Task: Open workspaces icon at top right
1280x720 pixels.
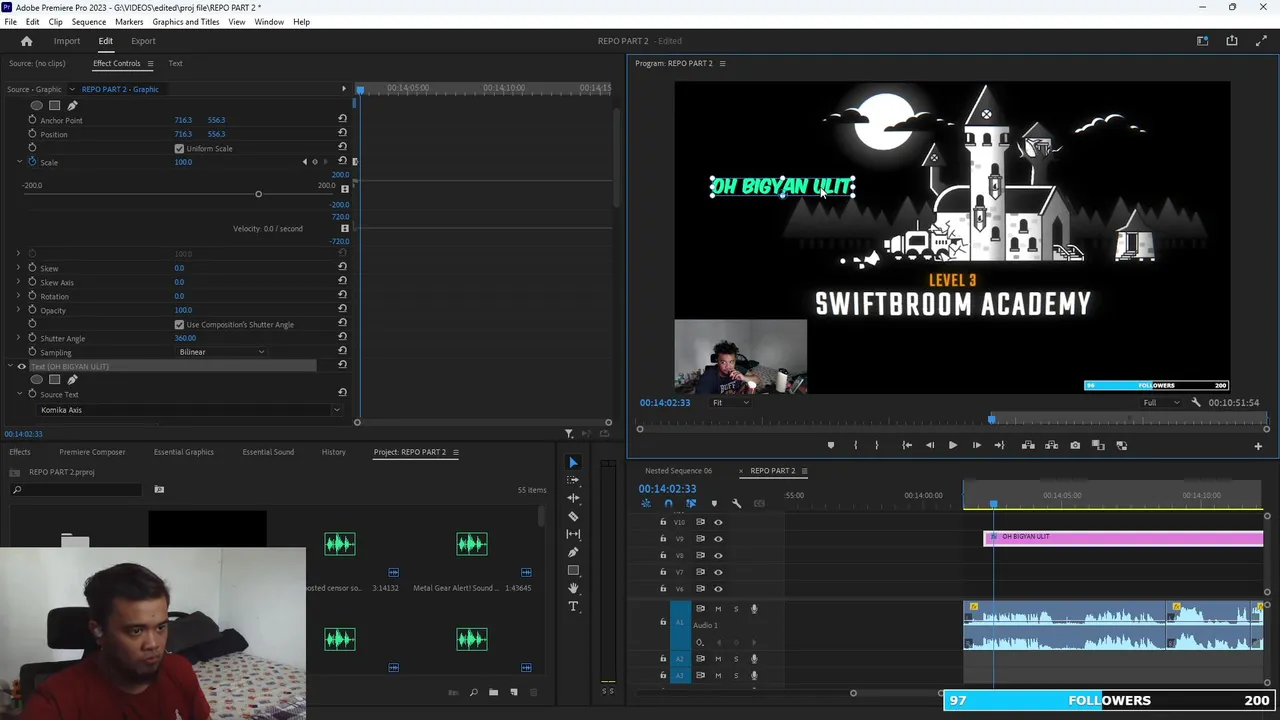Action: pos(1202,41)
